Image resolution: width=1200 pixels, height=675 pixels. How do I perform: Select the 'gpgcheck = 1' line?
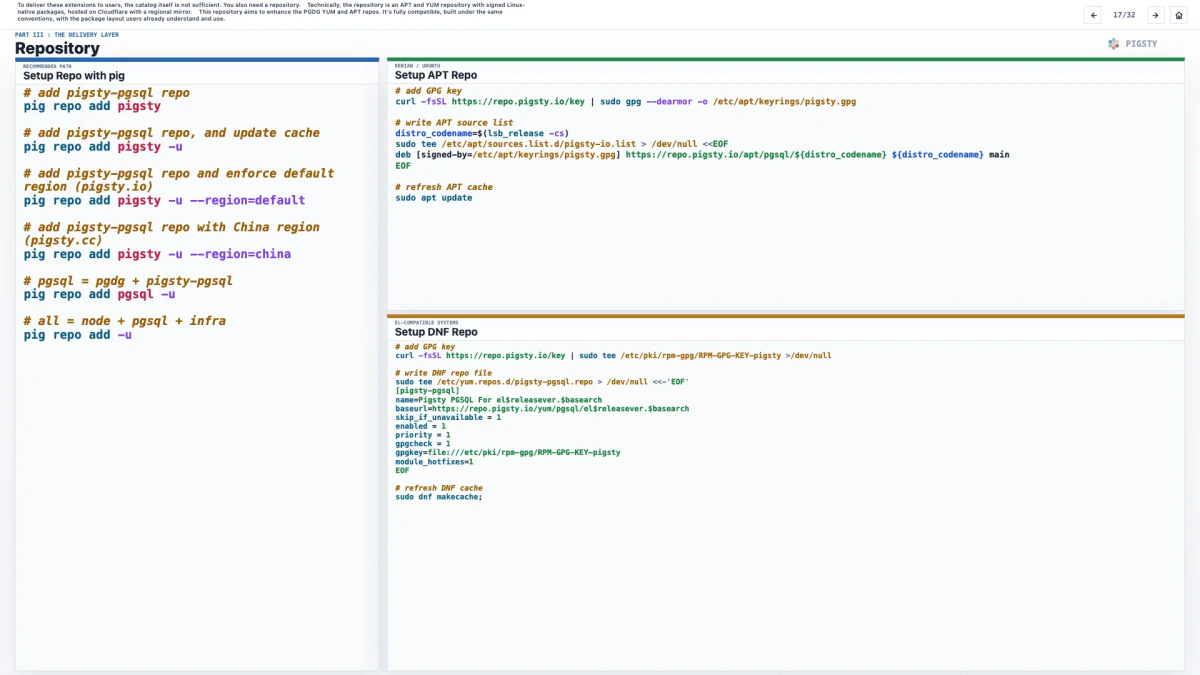pyautogui.click(x=423, y=444)
